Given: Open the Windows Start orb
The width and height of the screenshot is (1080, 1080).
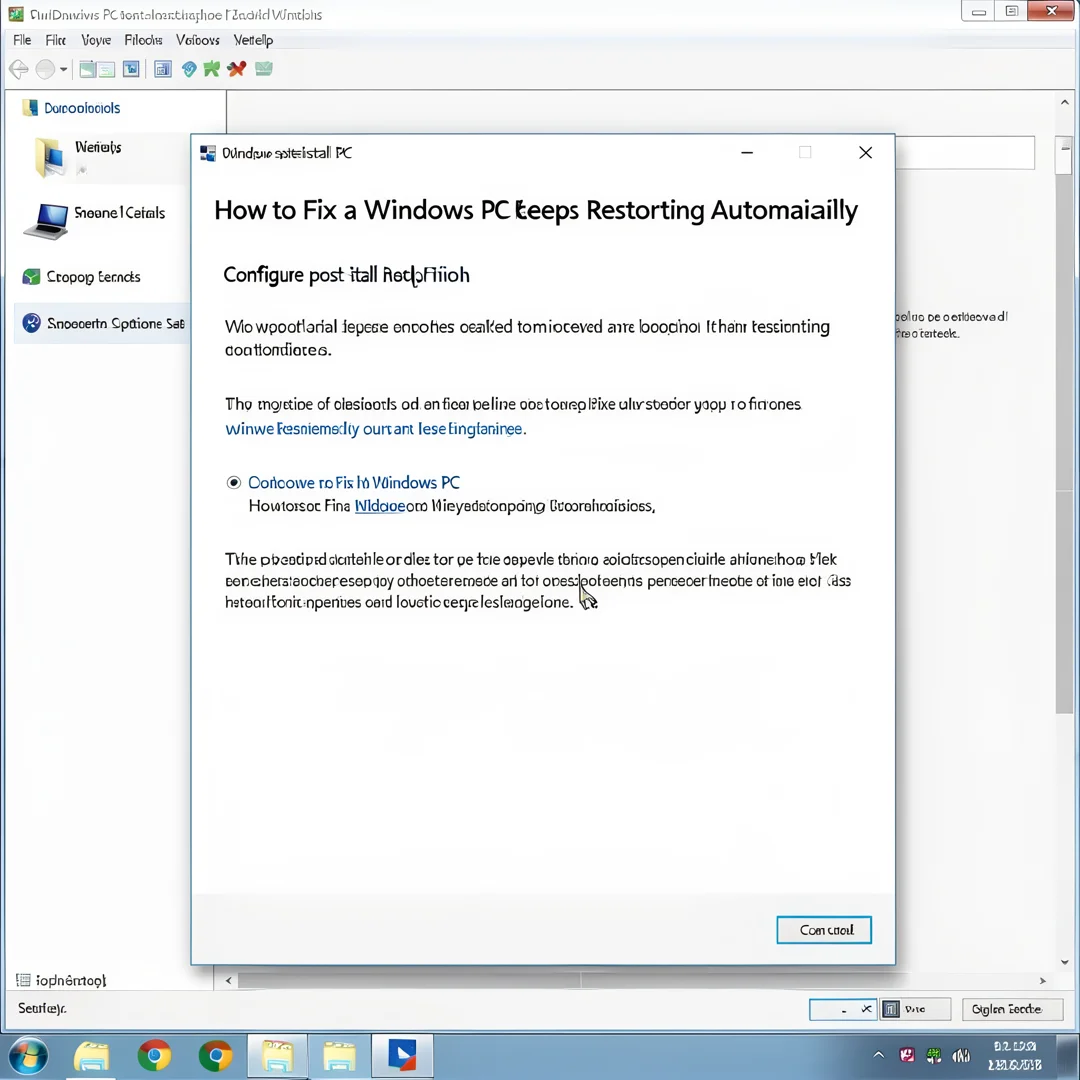Looking at the screenshot, I should pyautogui.click(x=28, y=1056).
